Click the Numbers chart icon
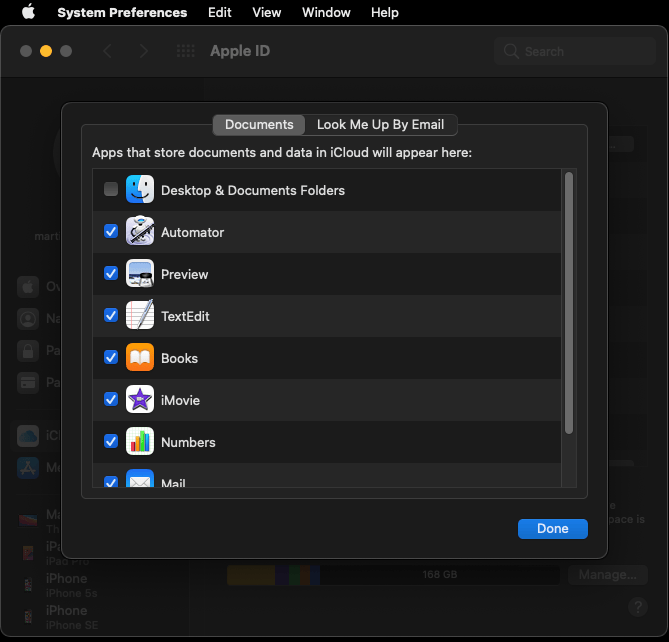The height and width of the screenshot is (642, 669). click(140, 441)
